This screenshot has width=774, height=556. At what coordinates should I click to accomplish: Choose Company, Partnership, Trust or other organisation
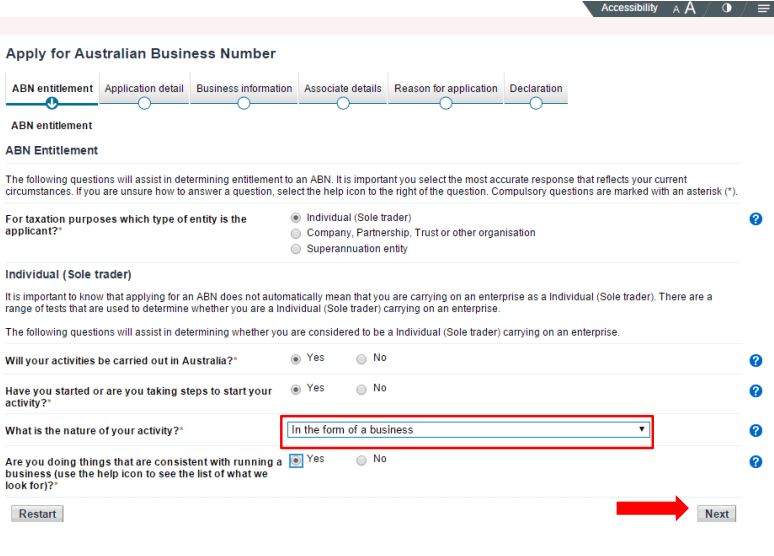click(x=296, y=233)
